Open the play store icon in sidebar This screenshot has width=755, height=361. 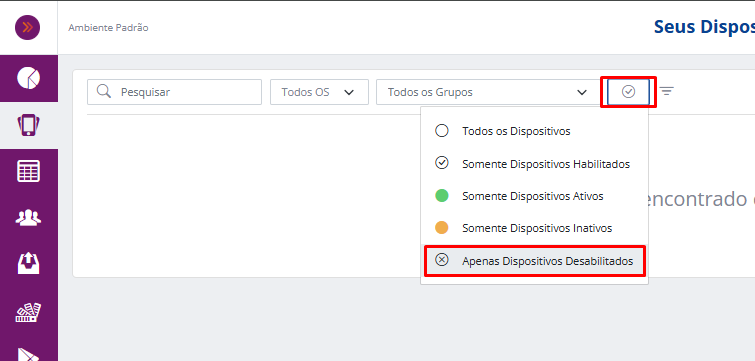(28, 354)
